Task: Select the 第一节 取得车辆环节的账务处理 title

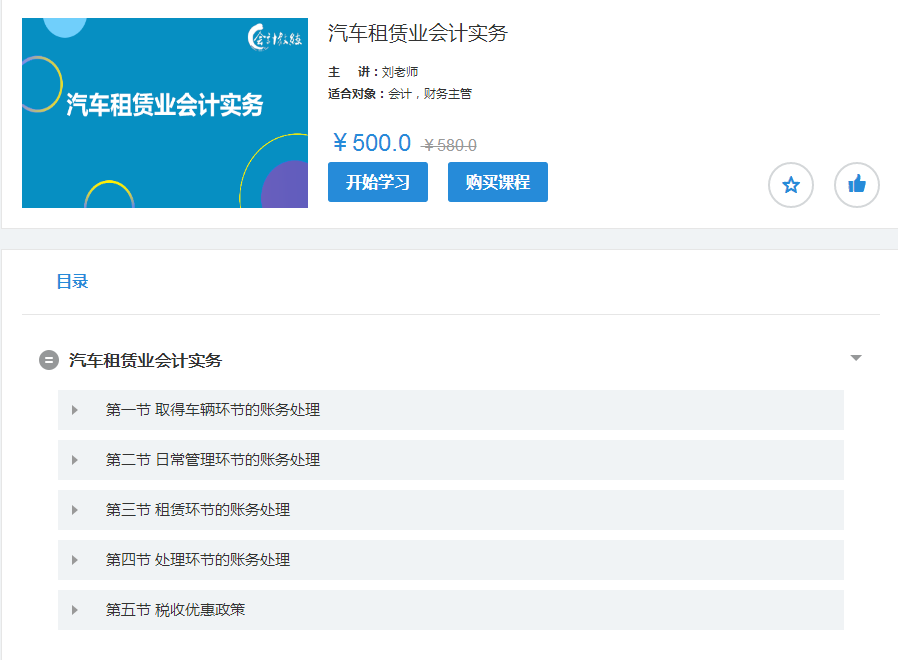Action: coord(212,410)
